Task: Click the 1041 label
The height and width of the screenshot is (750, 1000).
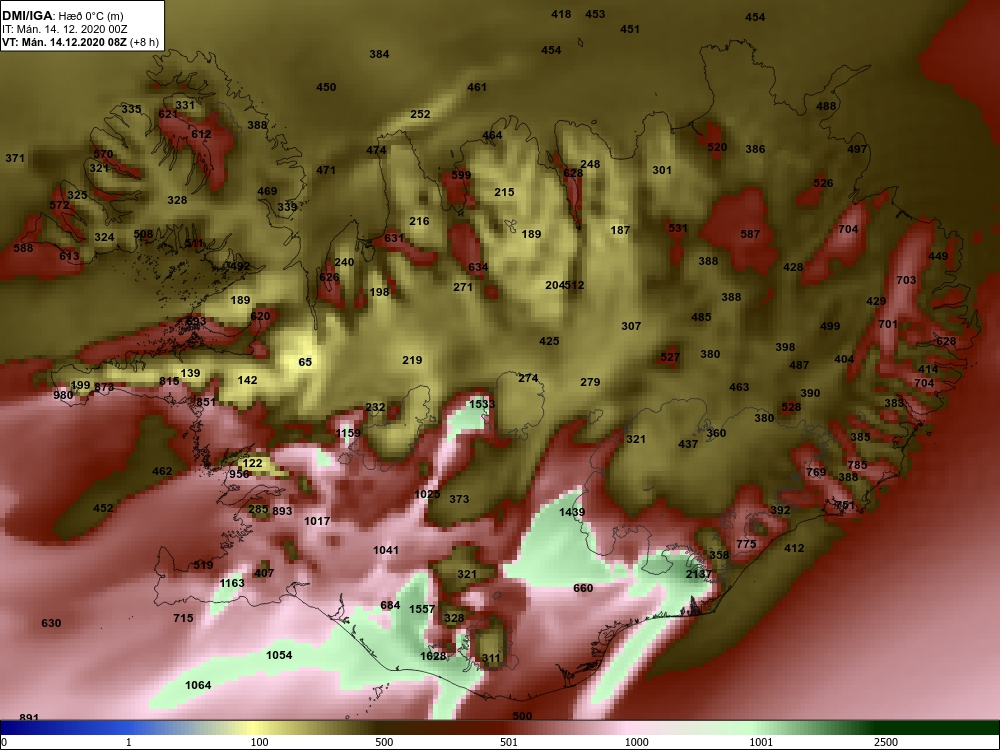Action: (x=386, y=550)
